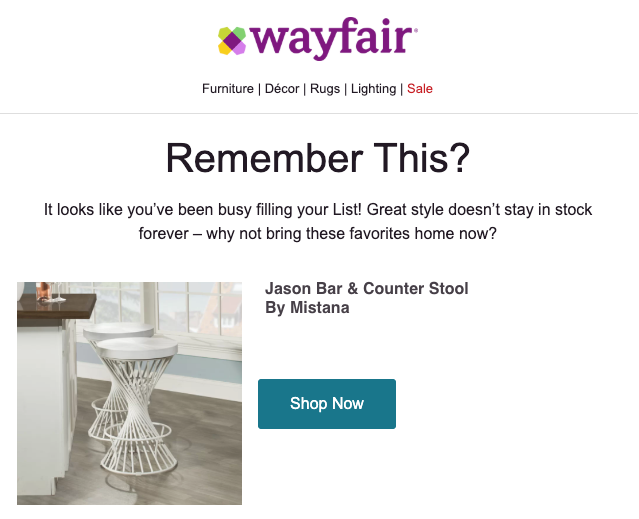
Task: Click the By Mistana brand text
Action: (307, 308)
